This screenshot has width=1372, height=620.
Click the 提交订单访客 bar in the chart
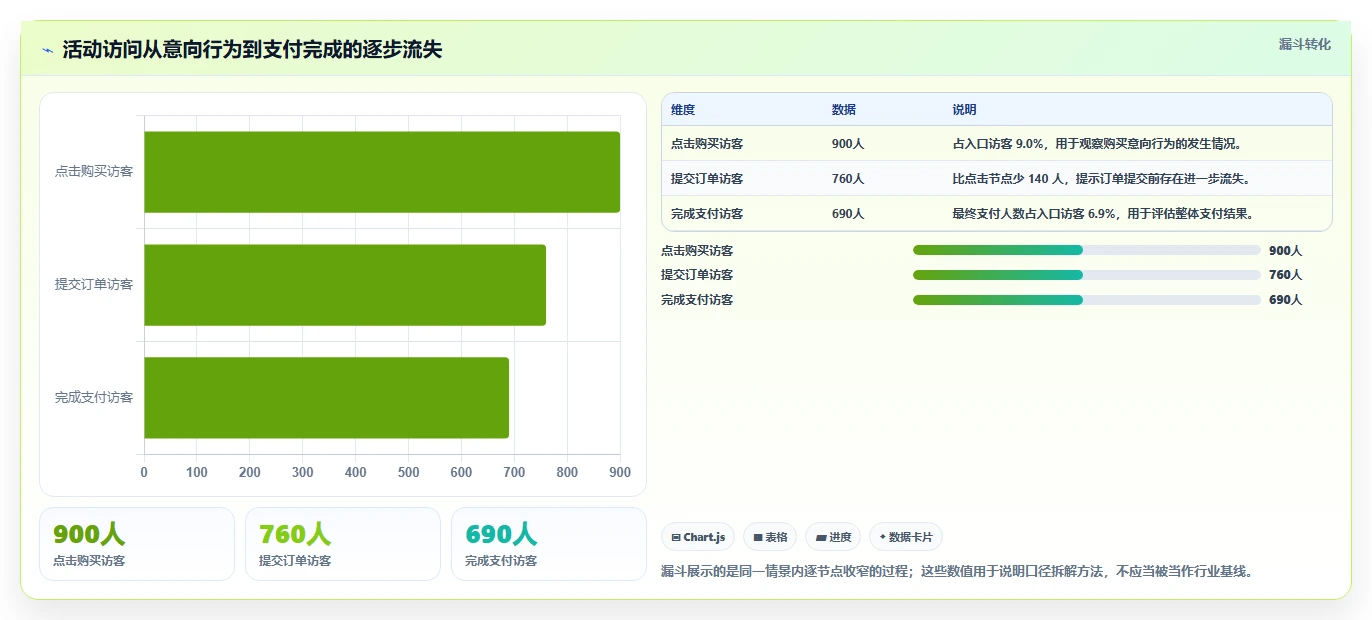tap(345, 285)
